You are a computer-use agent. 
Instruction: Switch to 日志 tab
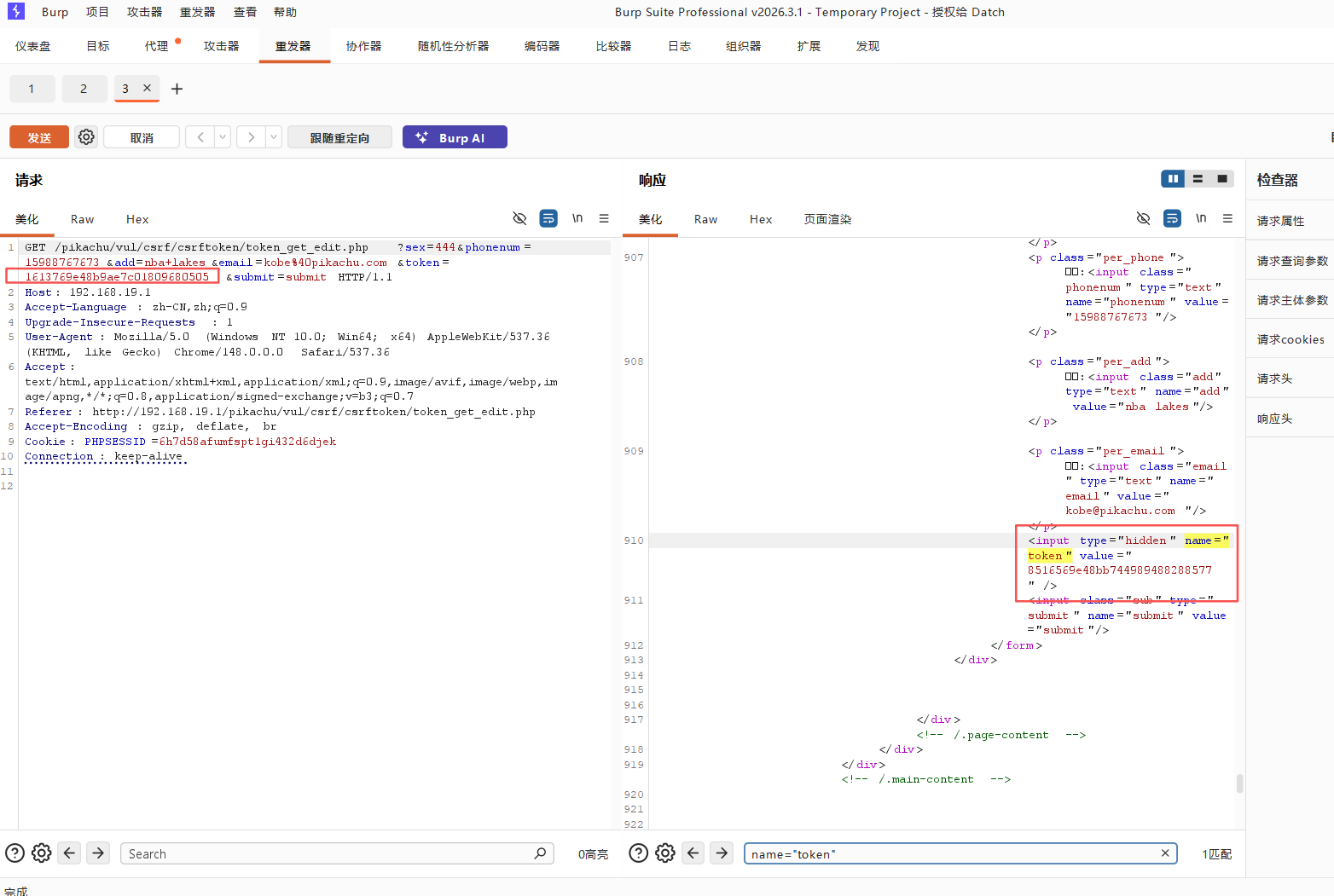coord(679,46)
